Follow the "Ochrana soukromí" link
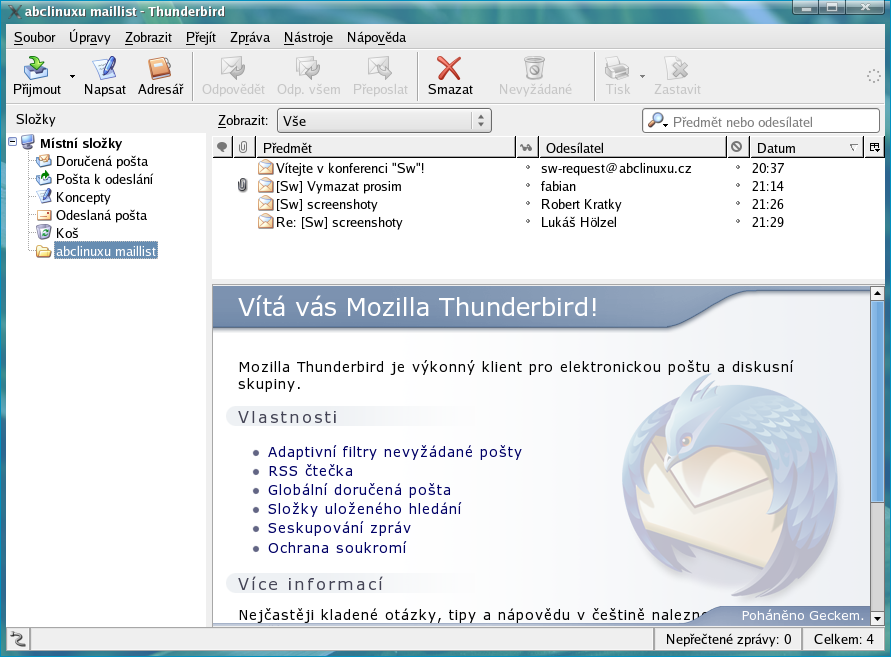Viewport: 891px width, 657px height. (337, 548)
